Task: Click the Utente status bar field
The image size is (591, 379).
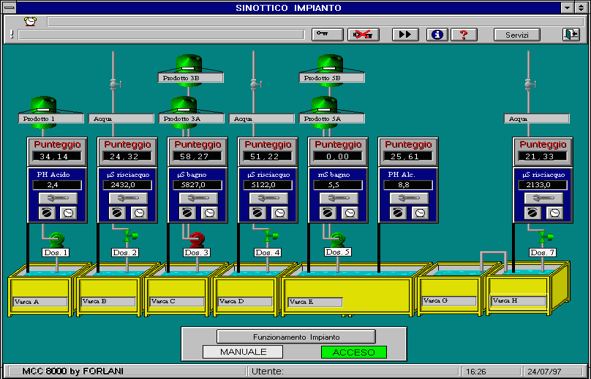Action: 354,371
